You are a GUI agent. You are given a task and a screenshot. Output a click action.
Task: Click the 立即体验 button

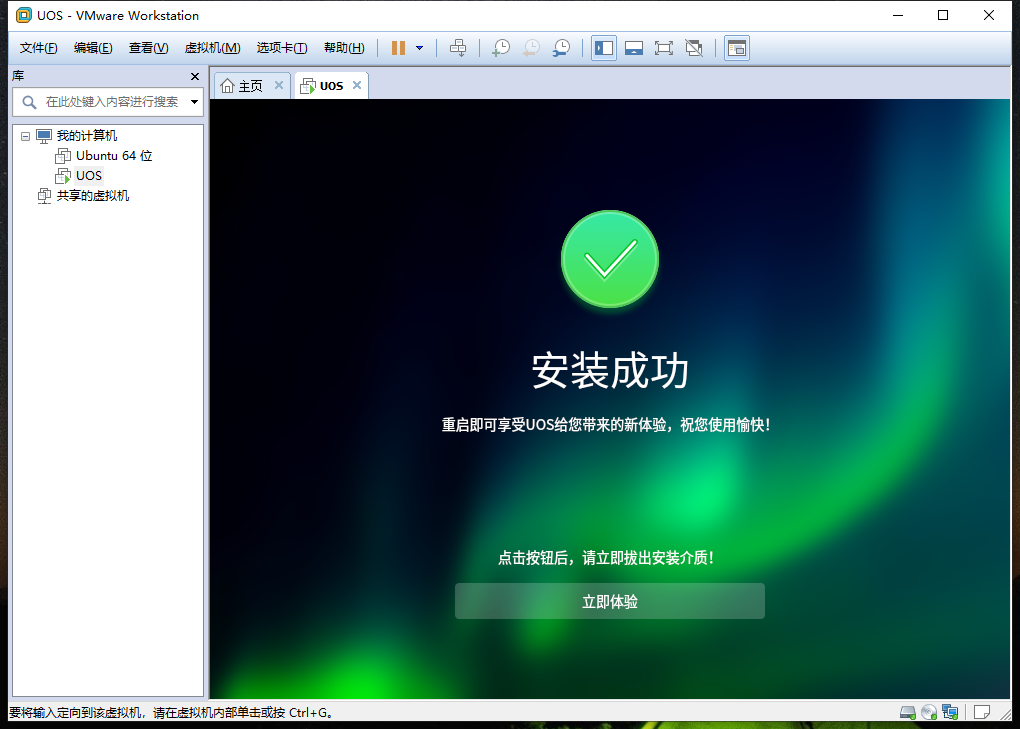coord(609,600)
